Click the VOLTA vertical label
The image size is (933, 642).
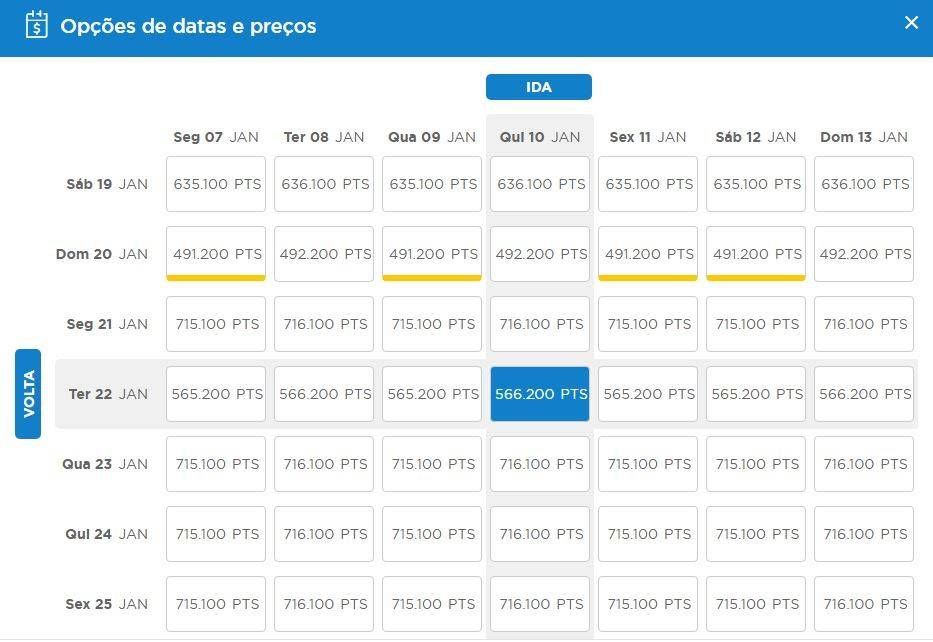coord(28,394)
